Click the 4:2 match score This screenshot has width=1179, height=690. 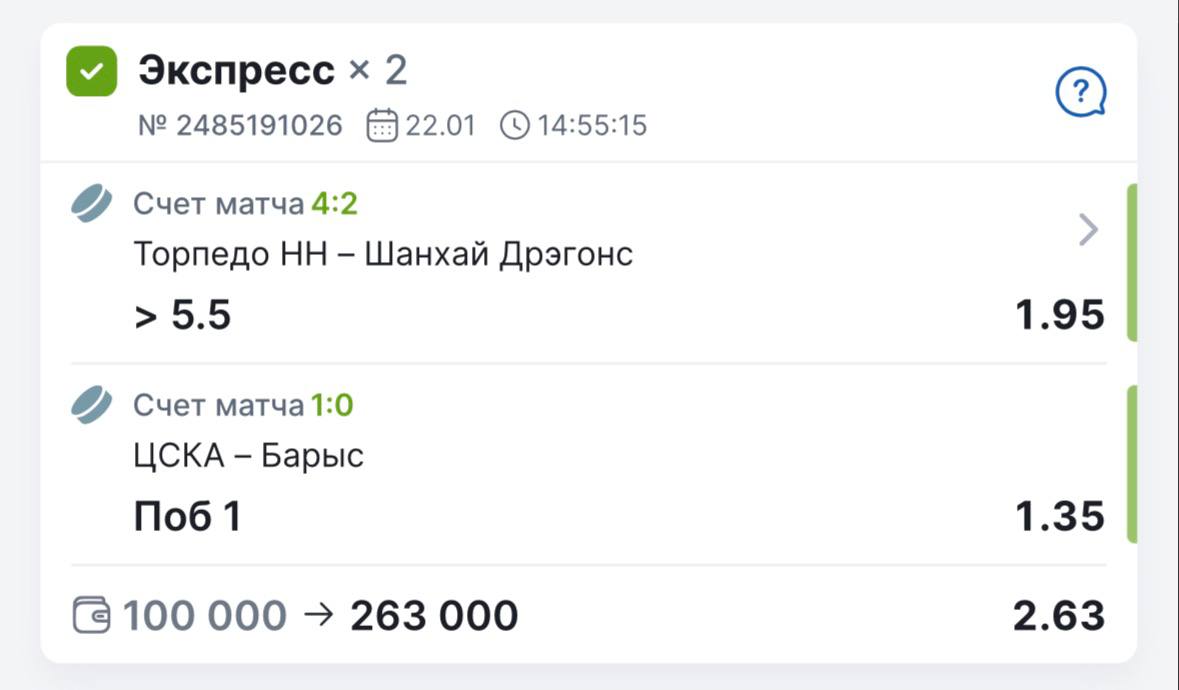click(334, 205)
